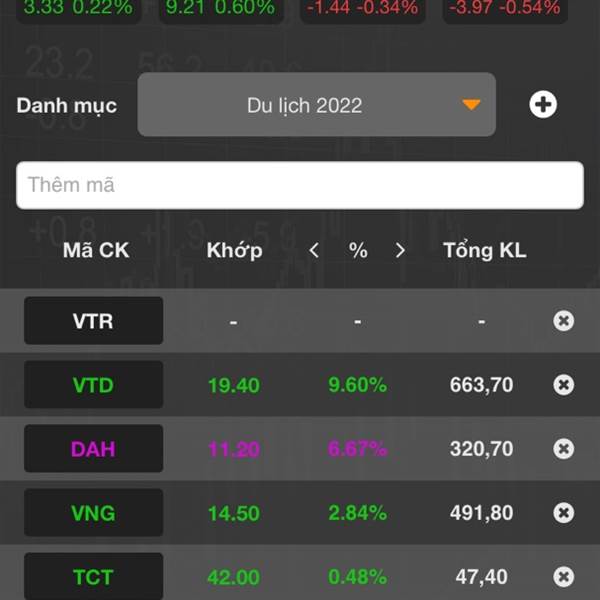Focus the Thêm mã input field
This screenshot has height=600, width=600.
click(x=300, y=185)
